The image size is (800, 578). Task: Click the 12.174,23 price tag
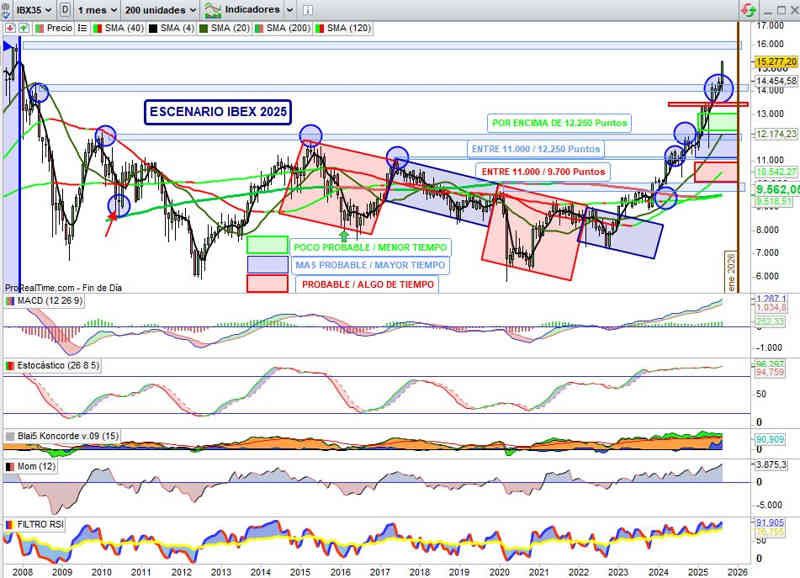coord(776,134)
